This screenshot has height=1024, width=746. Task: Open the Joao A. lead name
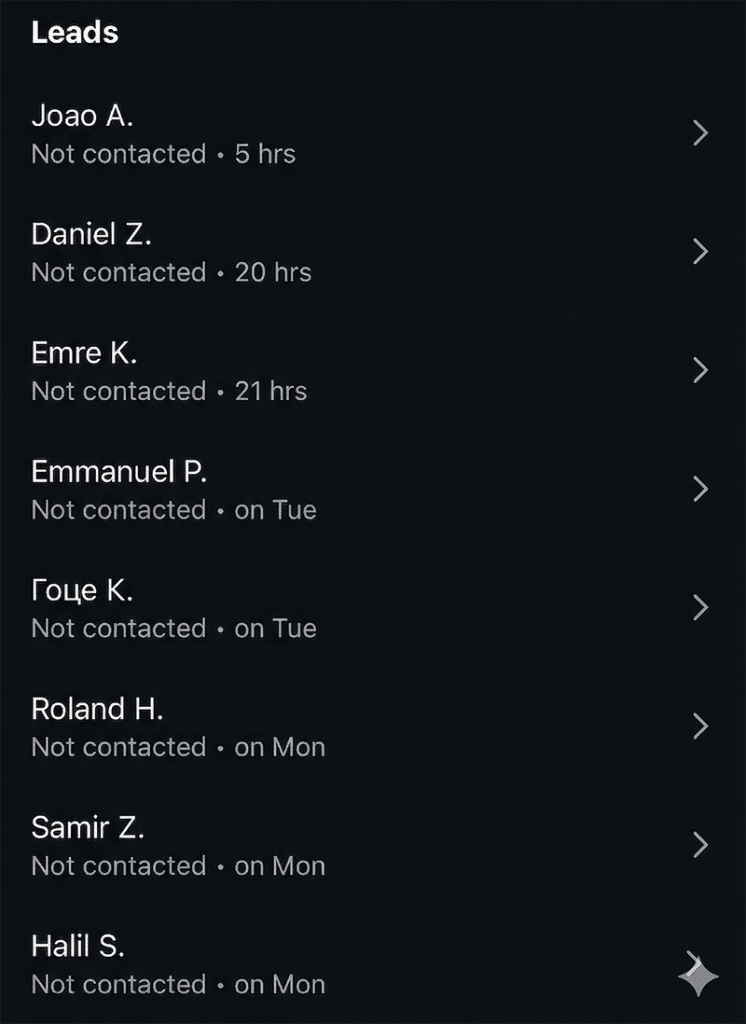pos(82,116)
